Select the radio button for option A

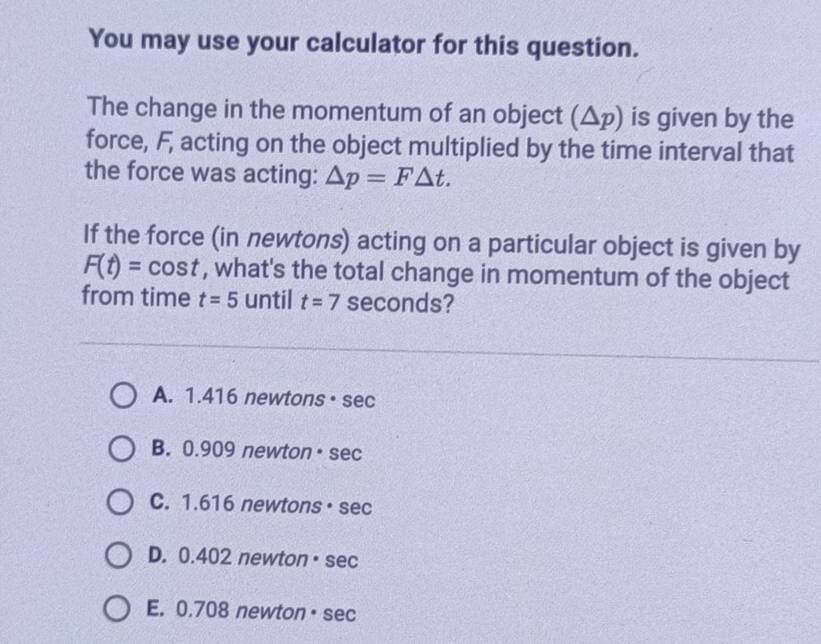(x=121, y=400)
